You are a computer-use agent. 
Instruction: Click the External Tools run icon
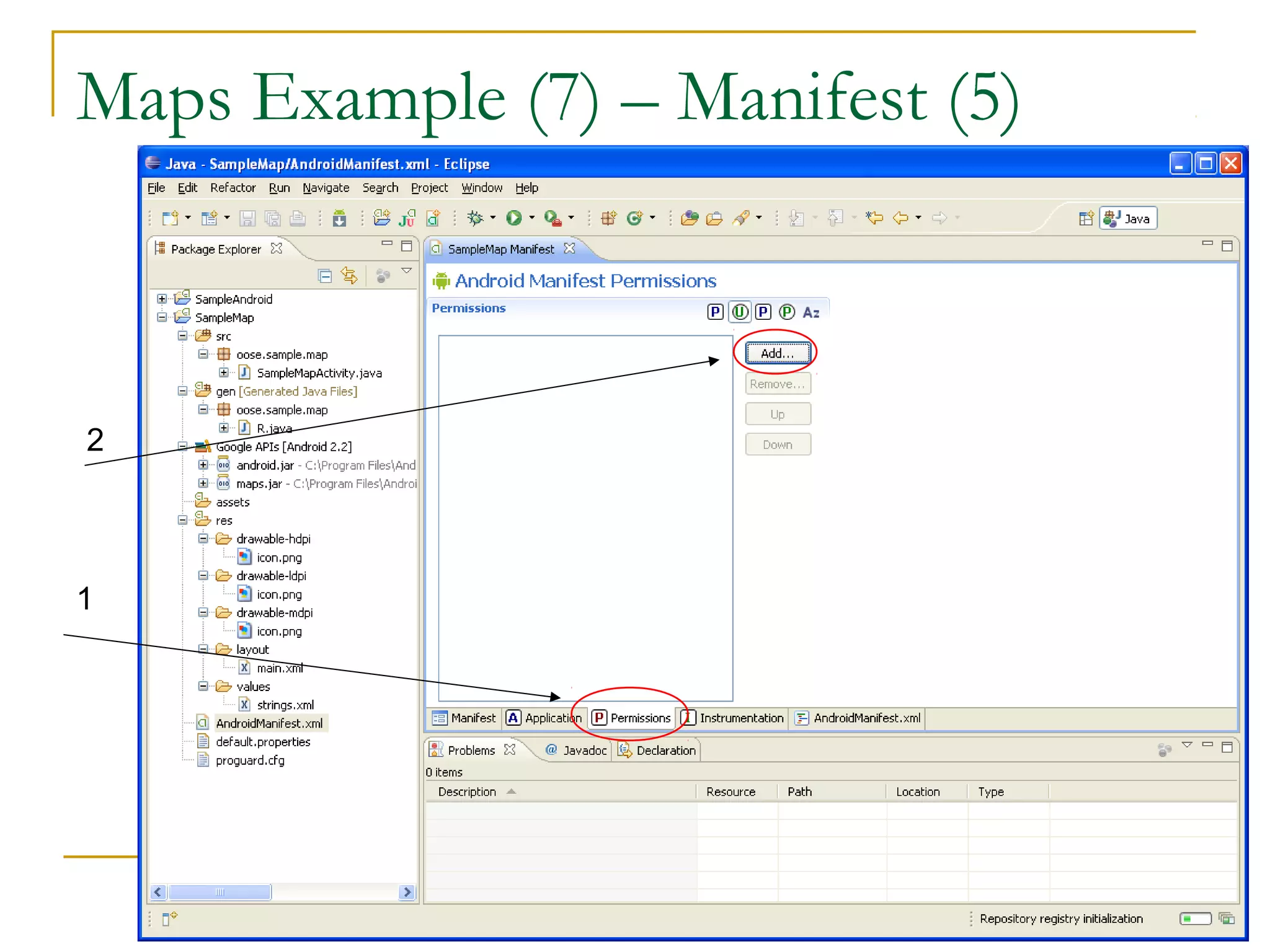[x=552, y=218]
